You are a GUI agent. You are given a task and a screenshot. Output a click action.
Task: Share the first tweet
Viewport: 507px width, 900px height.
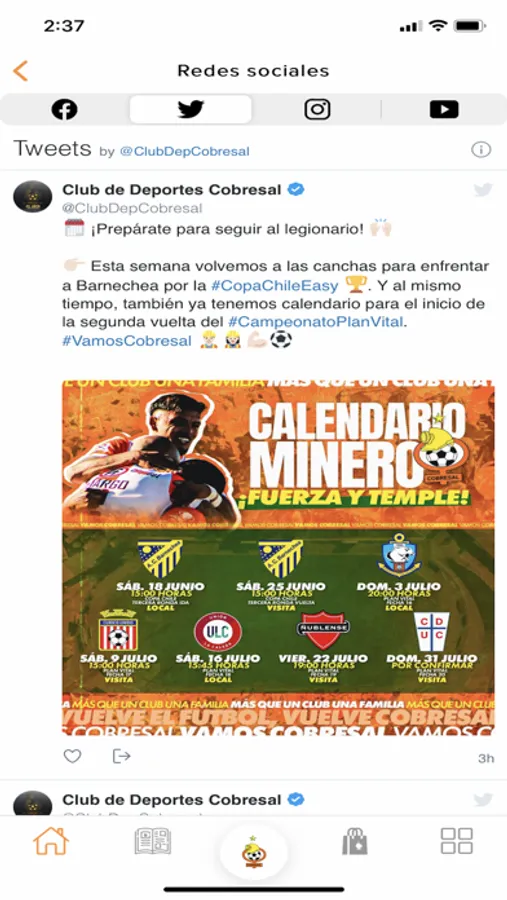pos(121,757)
